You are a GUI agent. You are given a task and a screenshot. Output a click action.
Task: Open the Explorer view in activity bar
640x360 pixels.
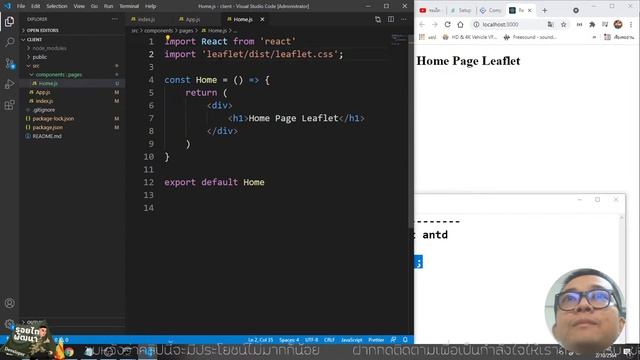click(x=9, y=21)
